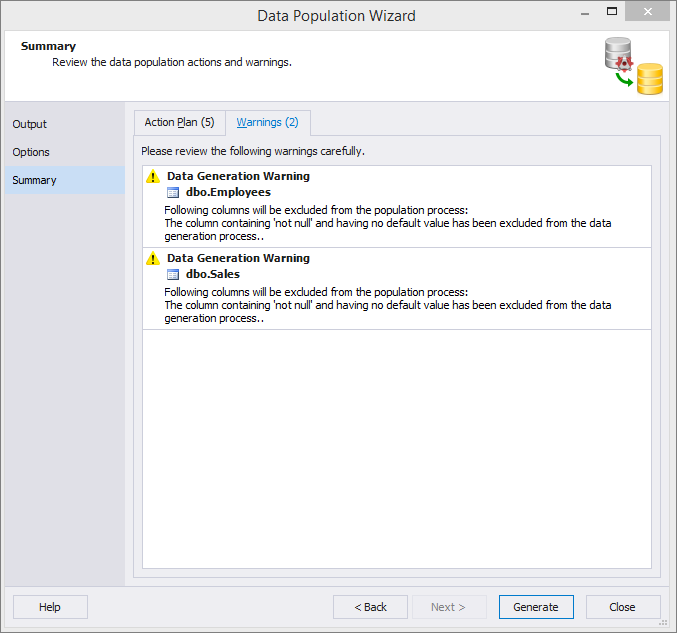The image size is (677, 633).
Task: Select the dbo.Employees table name
Action: tap(228, 192)
